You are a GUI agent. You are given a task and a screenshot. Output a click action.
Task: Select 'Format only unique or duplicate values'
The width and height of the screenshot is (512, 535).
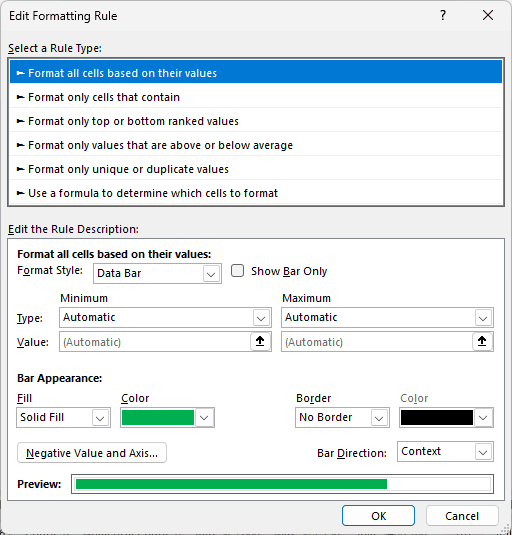[x=256, y=169]
